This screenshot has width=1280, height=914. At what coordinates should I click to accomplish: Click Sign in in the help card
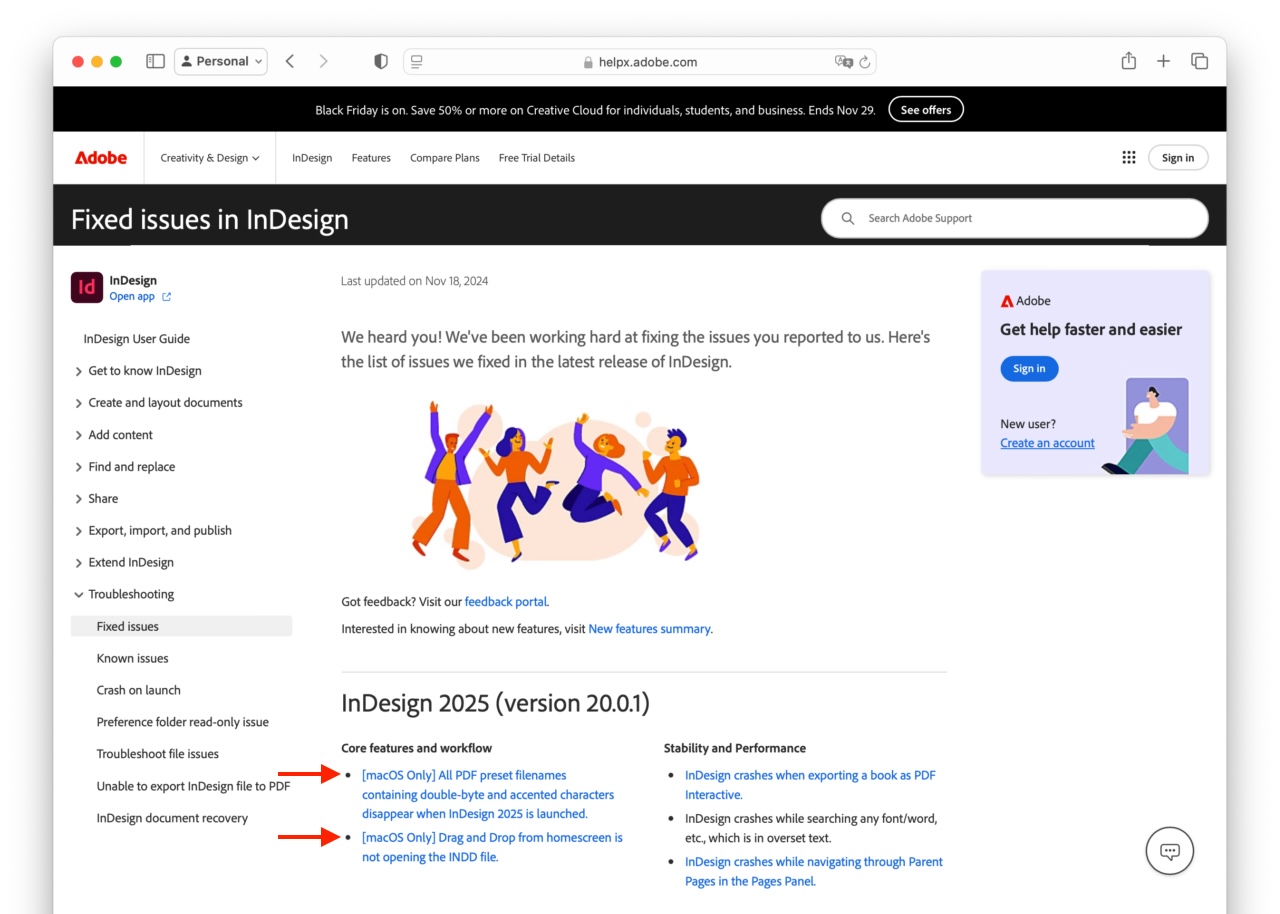[x=1029, y=369]
